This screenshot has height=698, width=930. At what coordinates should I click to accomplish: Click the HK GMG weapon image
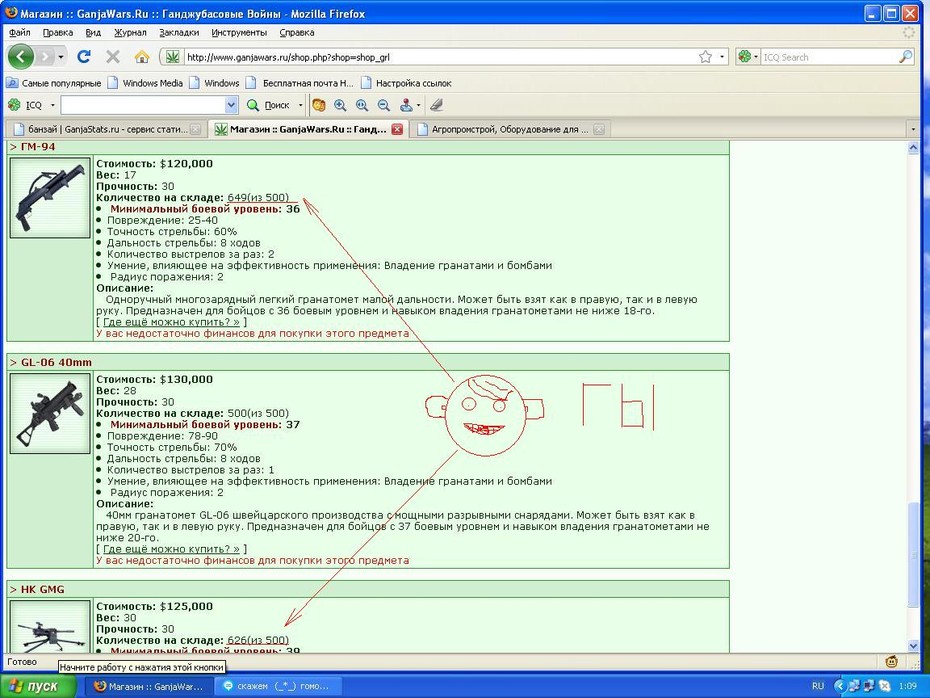pyautogui.click(x=50, y=627)
